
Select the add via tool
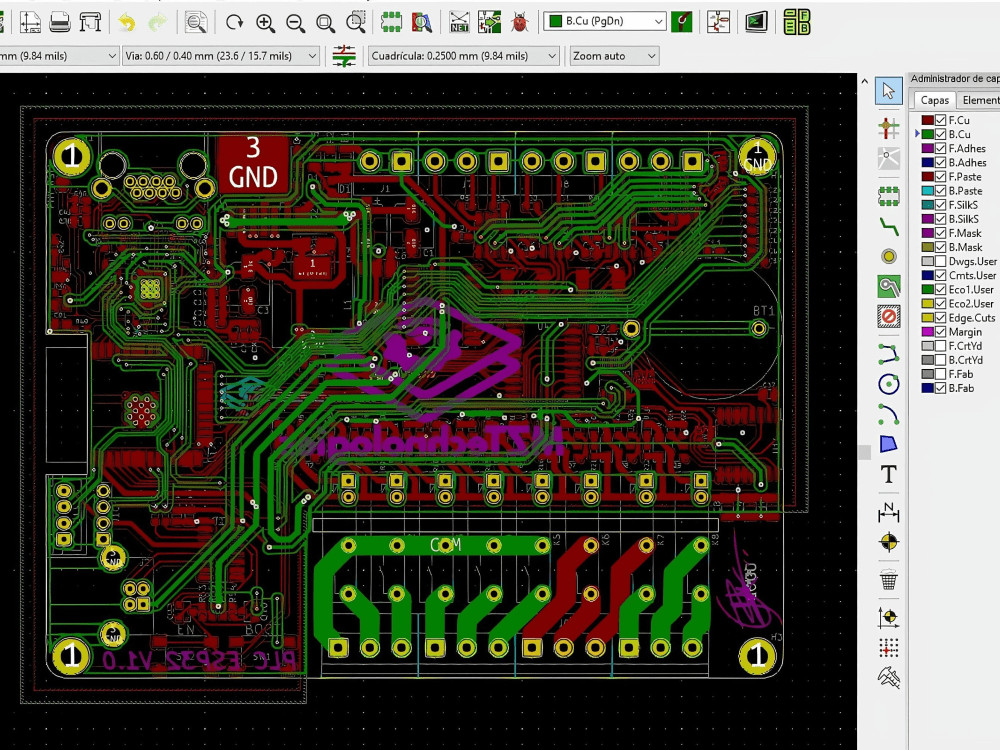pos(887,256)
